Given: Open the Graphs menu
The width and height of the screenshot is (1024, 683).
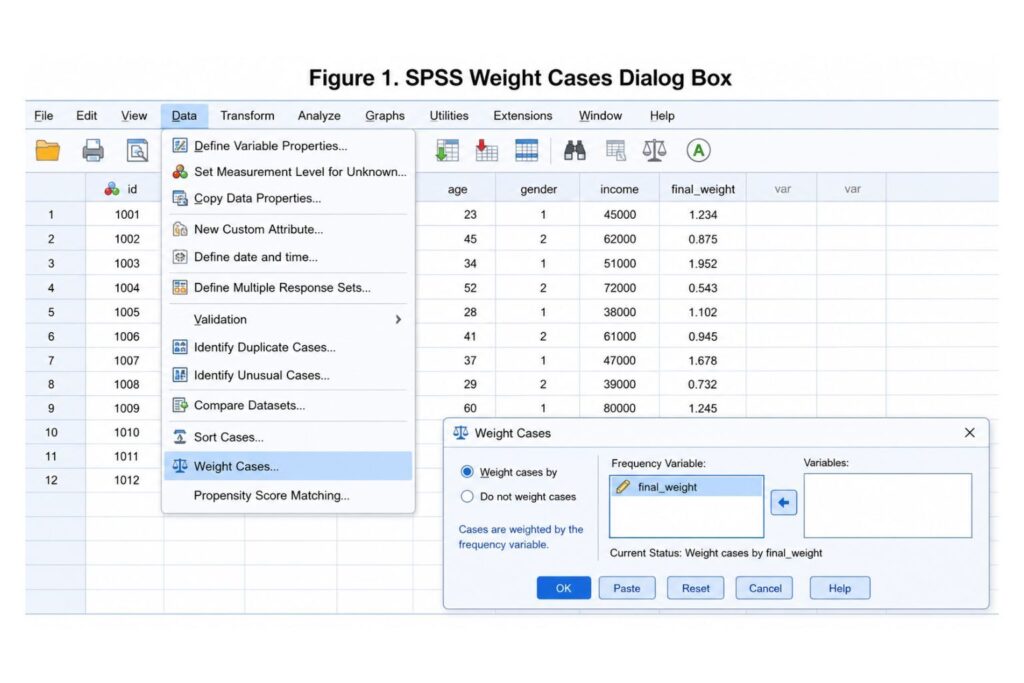Looking at the screenshot, I should [385, 116].
